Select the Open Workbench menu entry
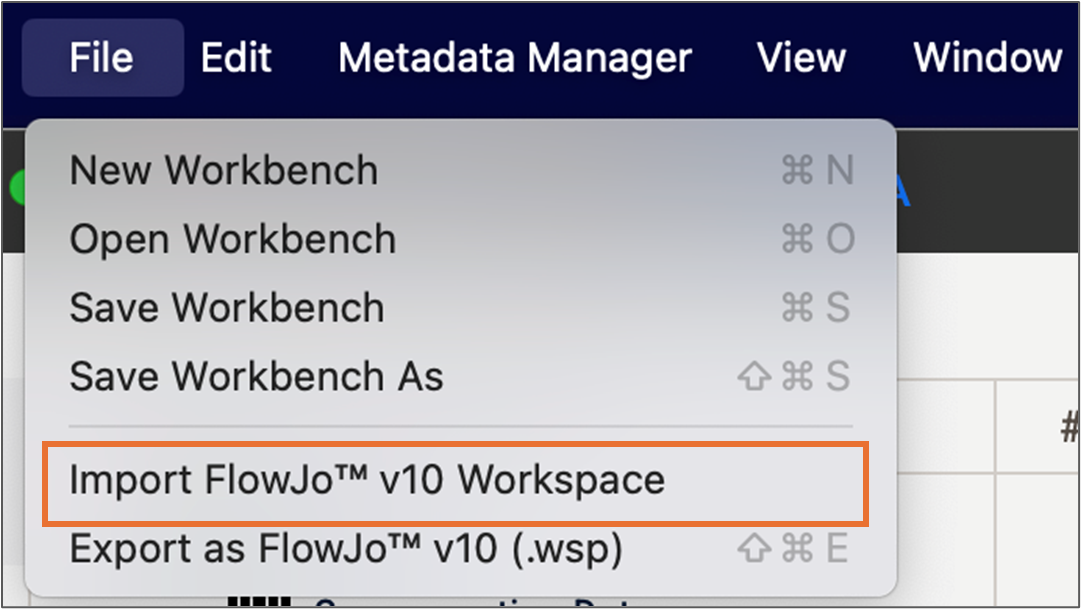This screenshot has width=1081, height=609. (x=233, y=239)
